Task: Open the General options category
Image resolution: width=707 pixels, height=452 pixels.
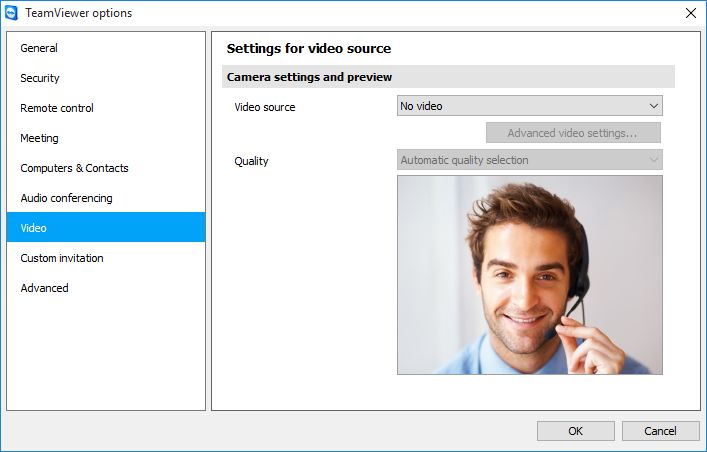Action: [x=106, y=48]
